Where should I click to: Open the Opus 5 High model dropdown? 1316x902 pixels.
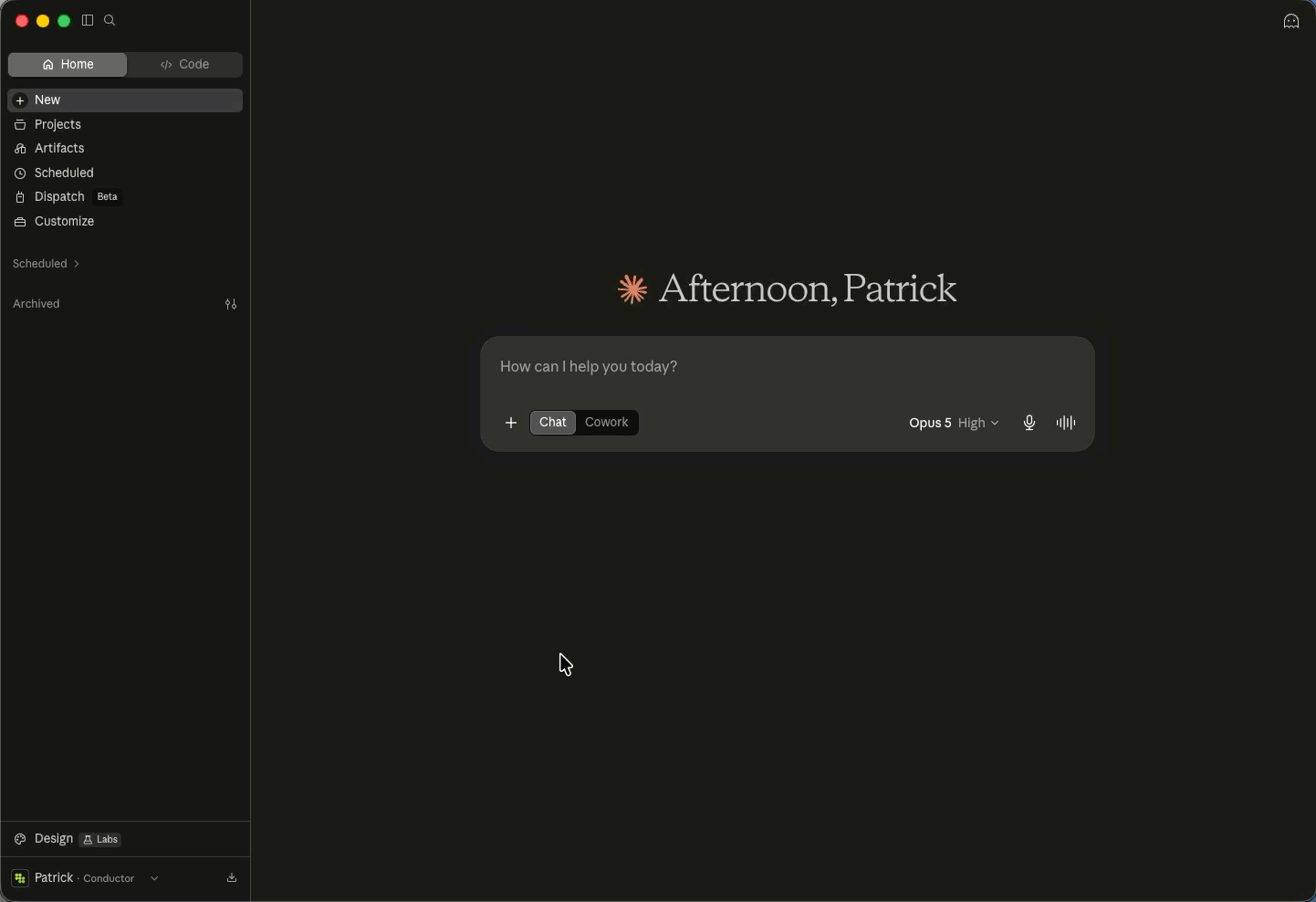point(954,423)
